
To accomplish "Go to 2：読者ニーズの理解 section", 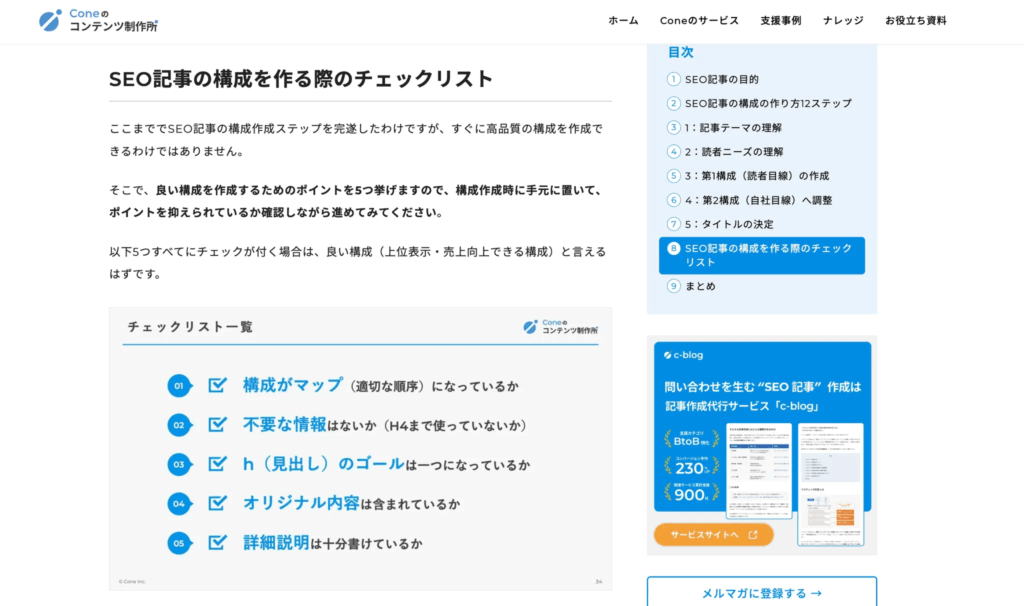I will 733,152.
